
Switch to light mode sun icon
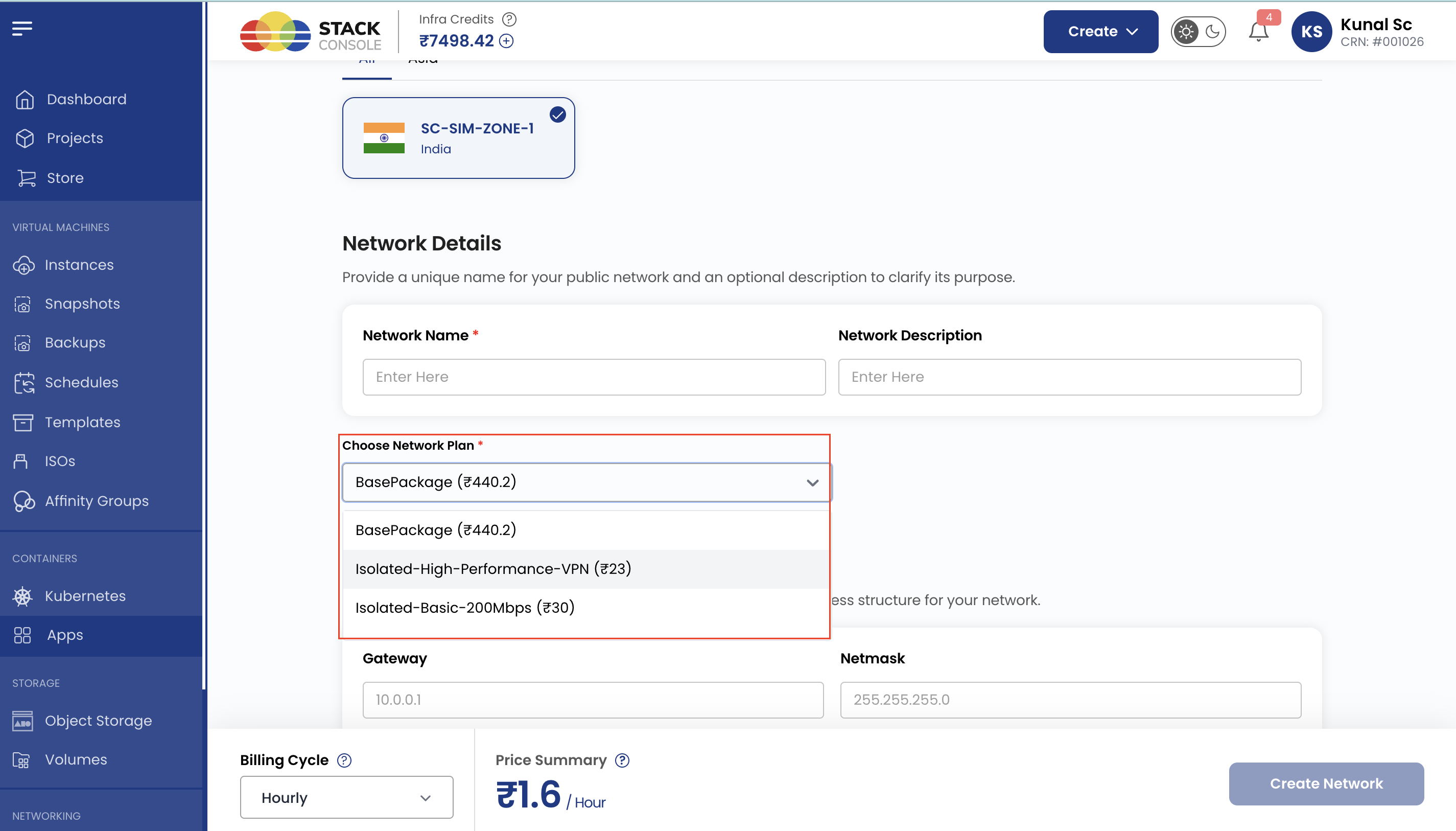(1186, 31)
